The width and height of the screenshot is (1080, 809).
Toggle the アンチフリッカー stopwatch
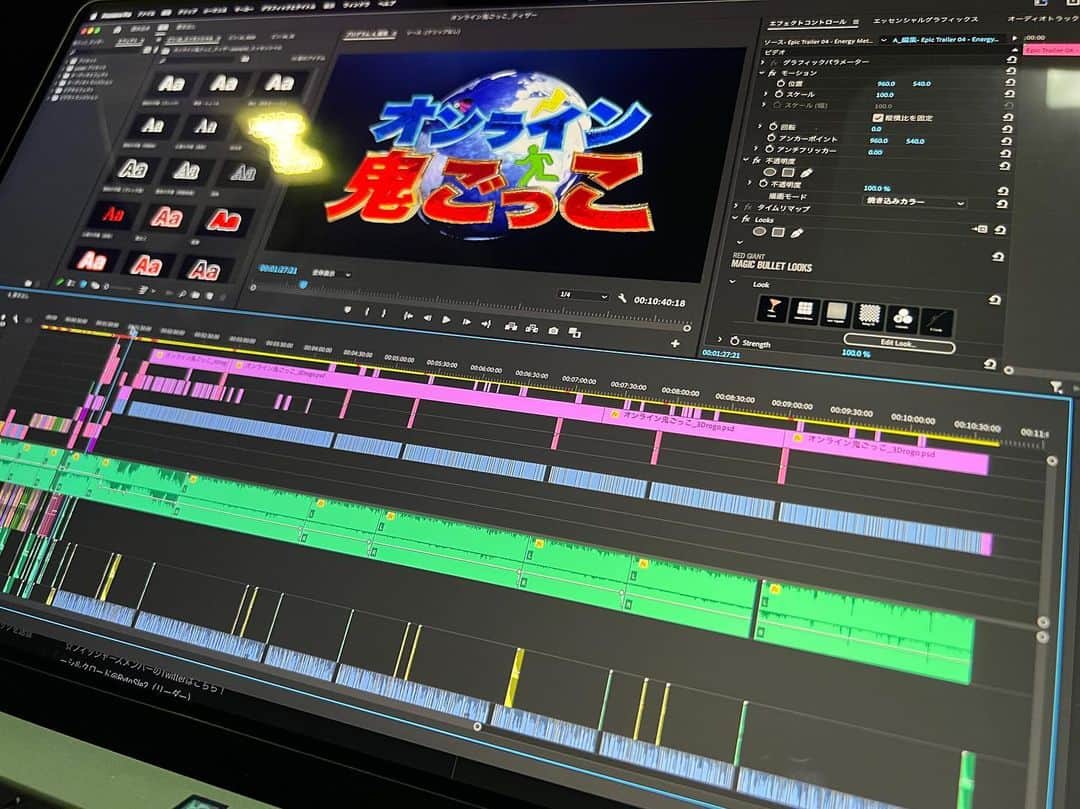[769, 149]
